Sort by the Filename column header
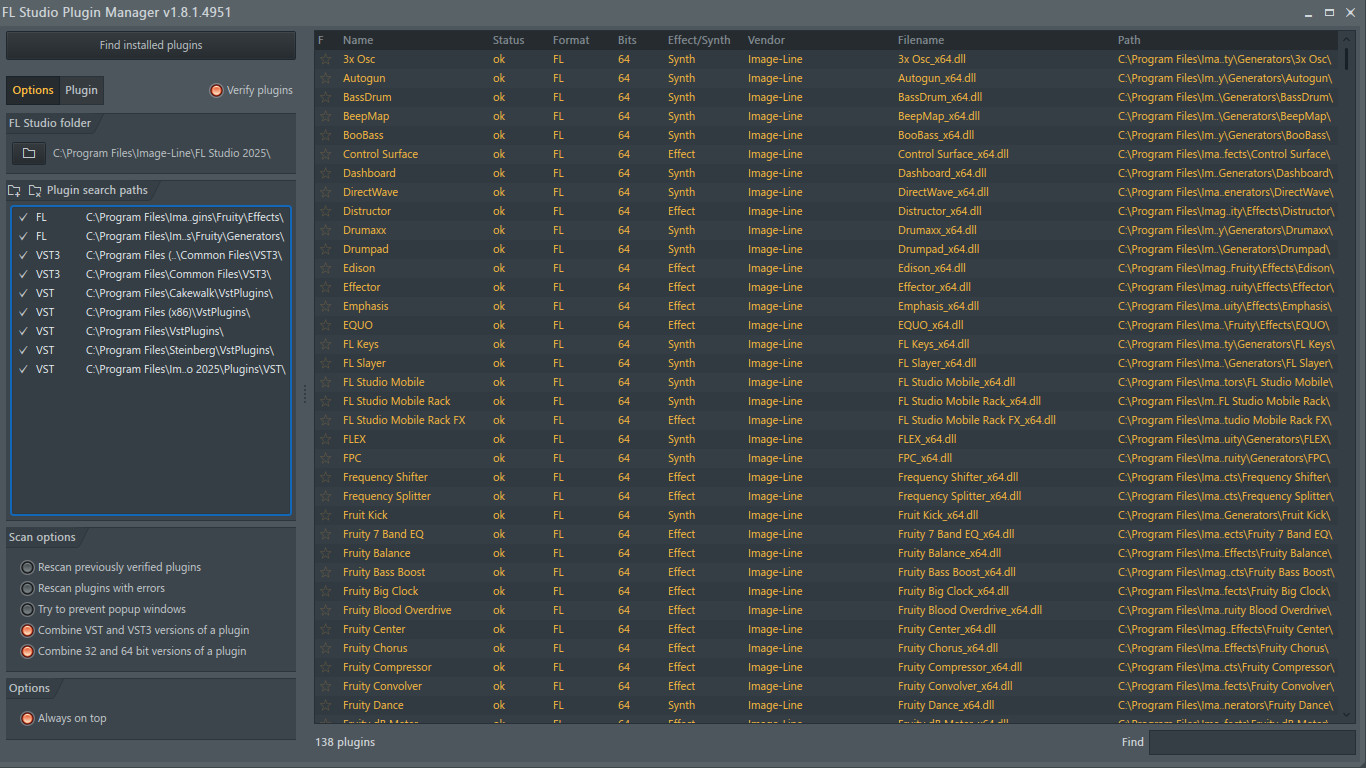1366x768 pixels. click(921, 40)
